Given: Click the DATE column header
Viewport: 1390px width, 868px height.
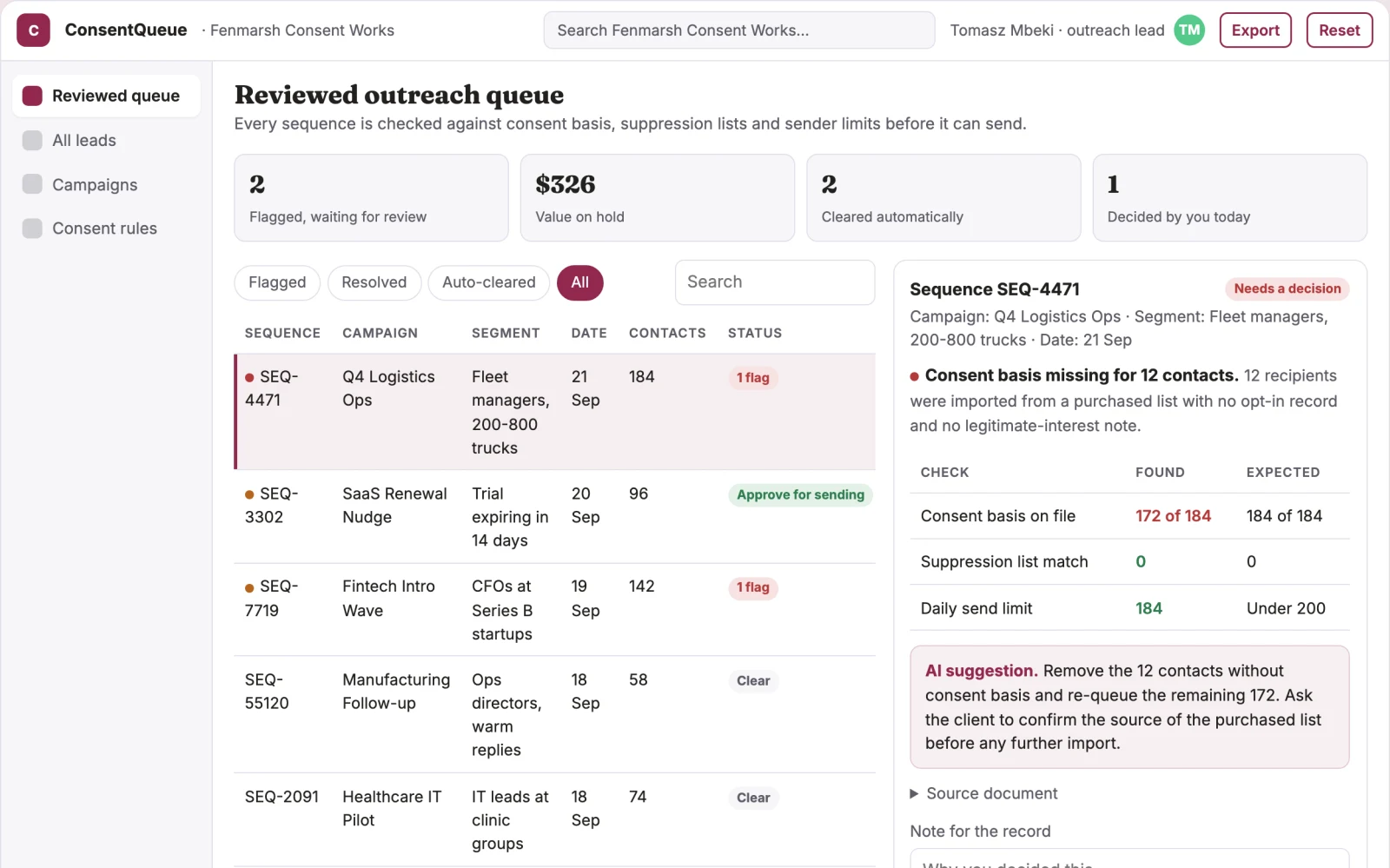Looking at the screenshot, I should [x=589, y=334].
